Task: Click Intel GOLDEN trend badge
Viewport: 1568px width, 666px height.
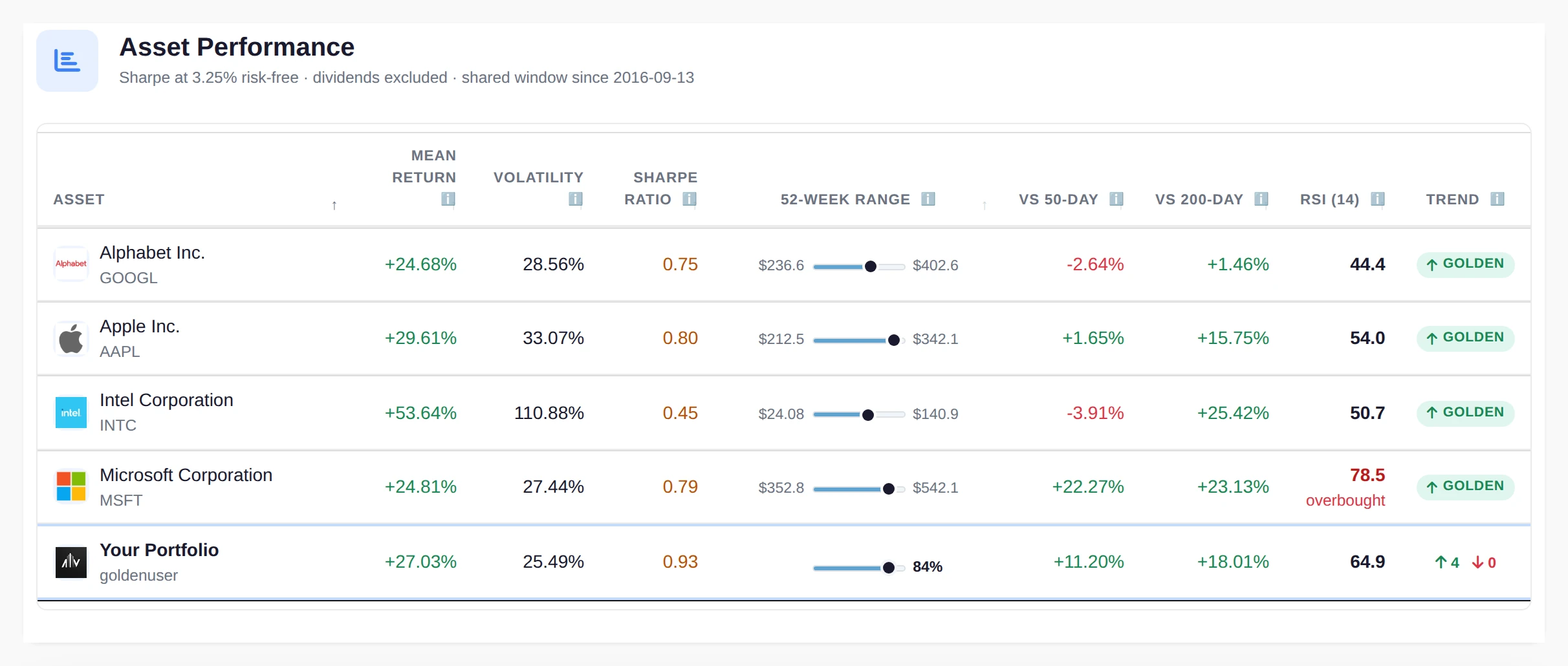Action: (x=1465, y=413)
